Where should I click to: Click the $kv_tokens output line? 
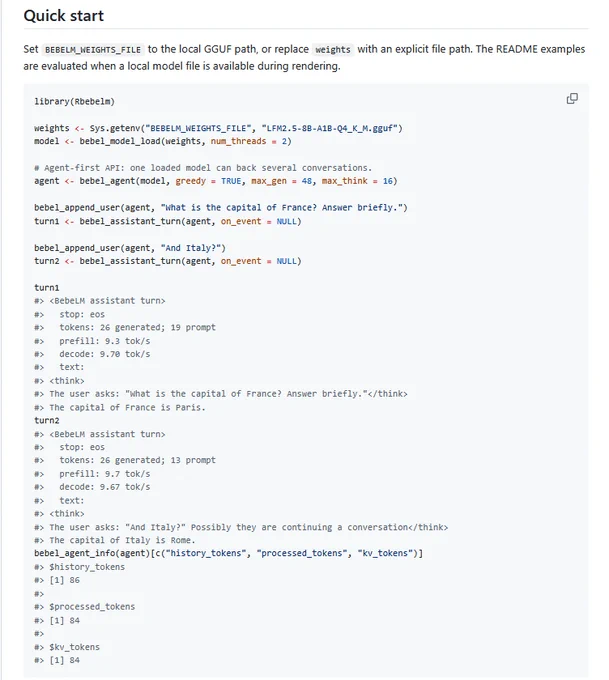tap(67, 647)
